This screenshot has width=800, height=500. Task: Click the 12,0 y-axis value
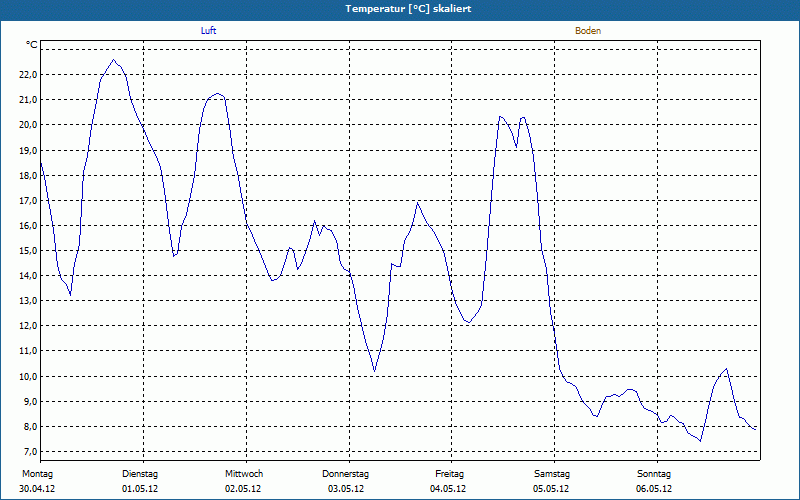pyautogui.click(x=28, y=326)
